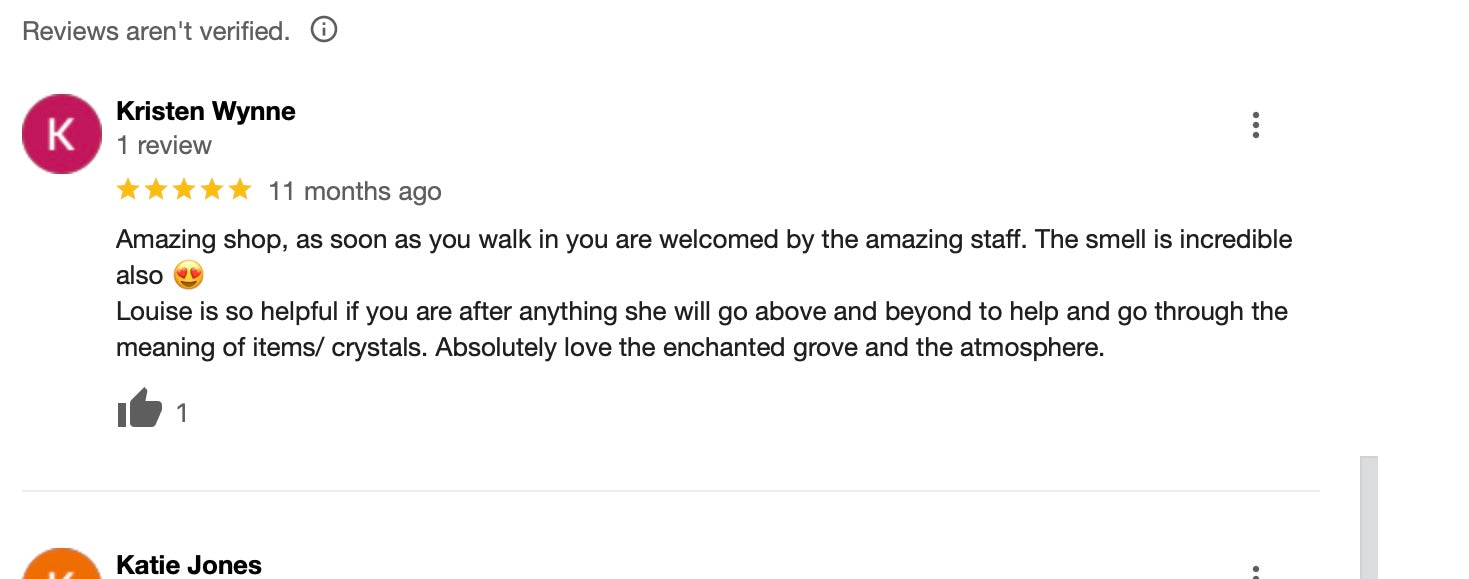Open Katie Jones' orange profile avatar
The height and width of the screenshot is (579, 1469).
(62, 566)
